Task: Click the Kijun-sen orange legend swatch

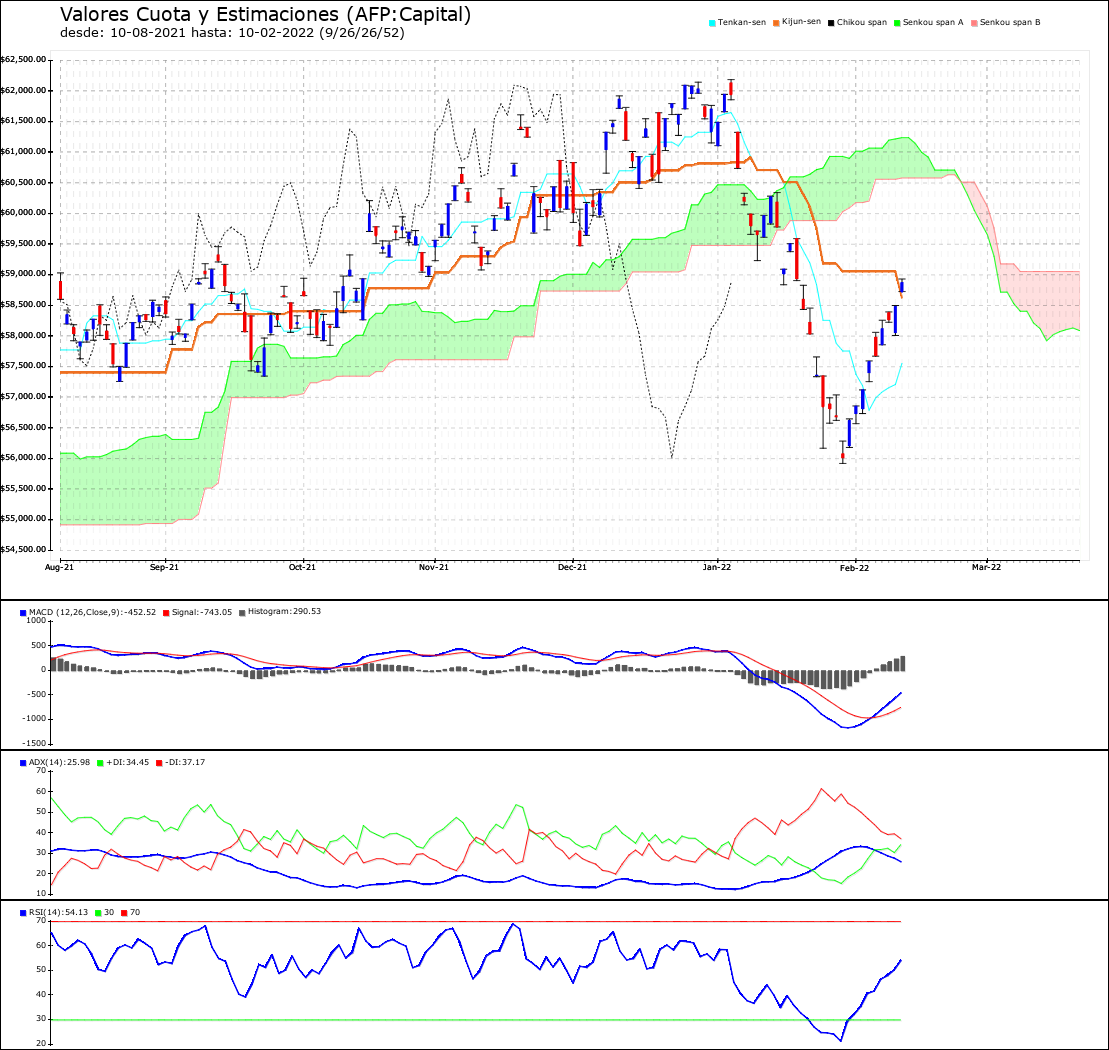Action: pyautogui.click(x=776, y=23)
